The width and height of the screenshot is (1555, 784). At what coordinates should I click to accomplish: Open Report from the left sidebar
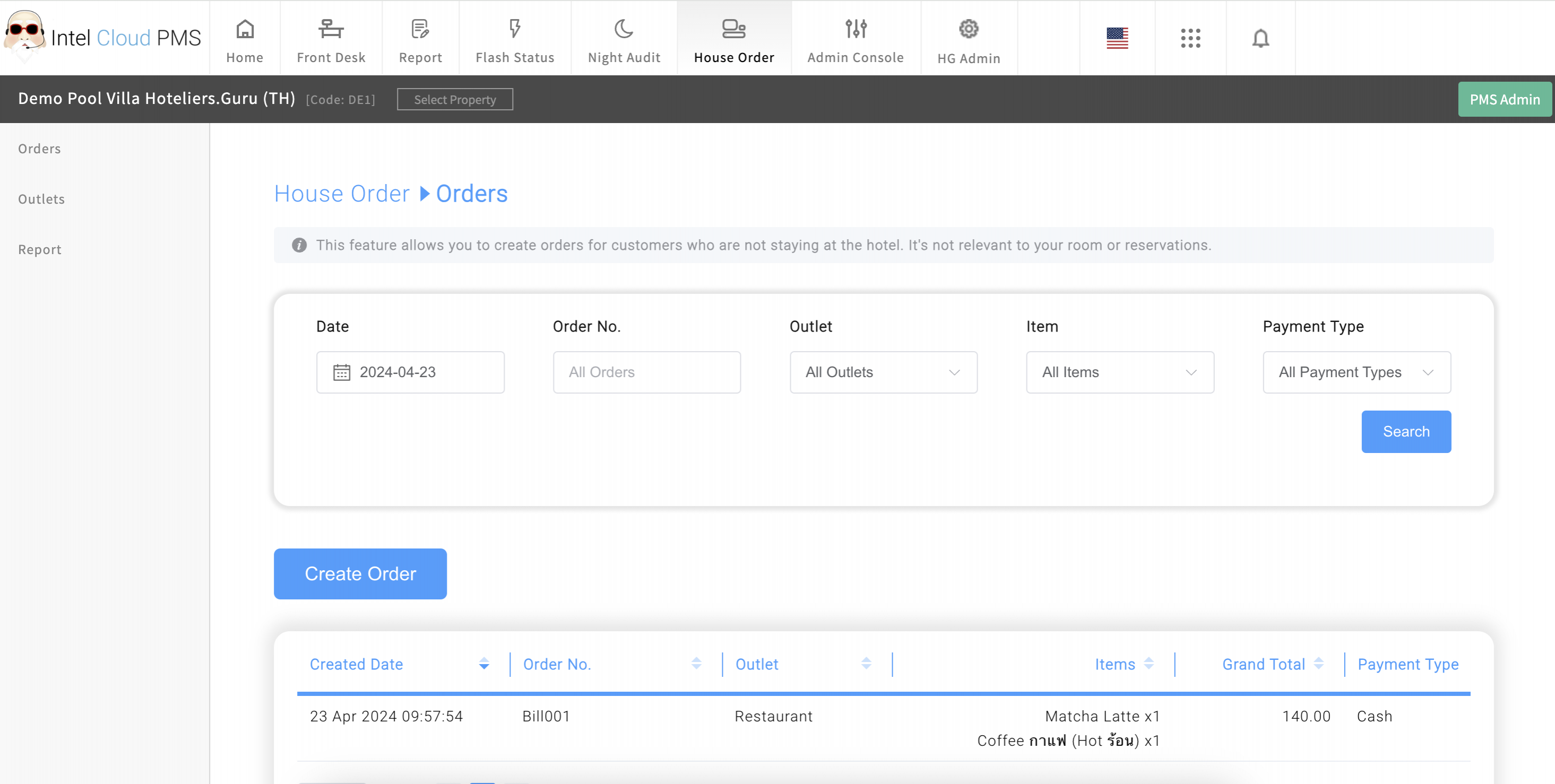(x=40, y=249)
